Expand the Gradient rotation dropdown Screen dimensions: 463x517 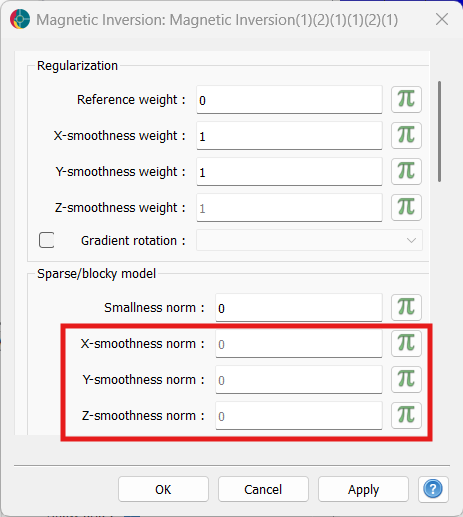[x=309, y=240]
